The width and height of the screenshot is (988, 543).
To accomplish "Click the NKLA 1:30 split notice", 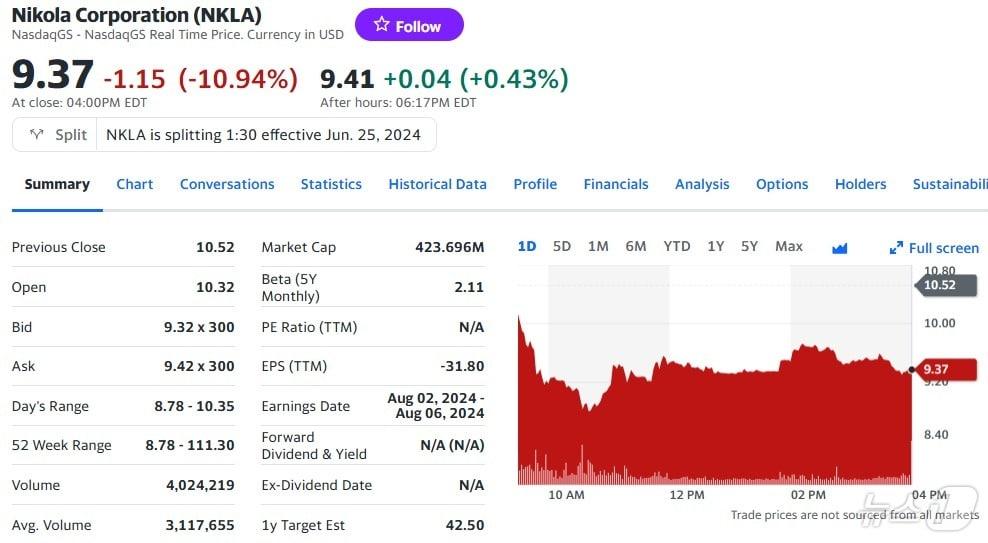I will click(263, 134).
